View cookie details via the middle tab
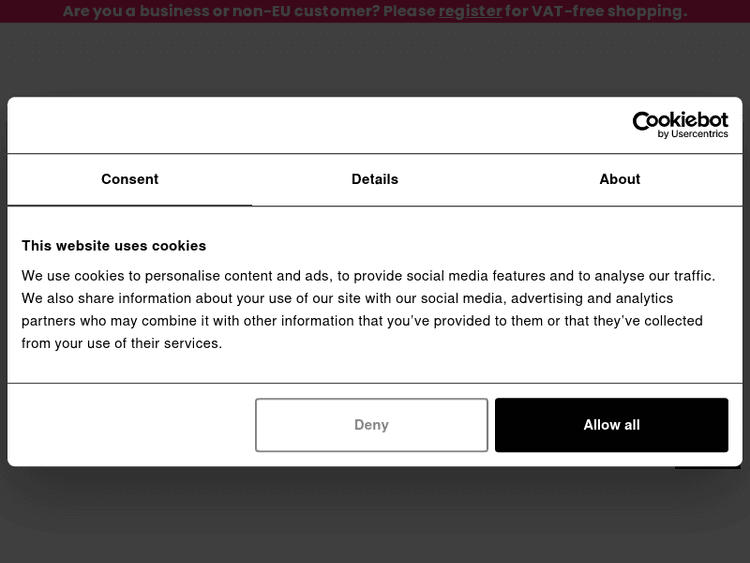This screenshot has width=750, height=563. 375,179
